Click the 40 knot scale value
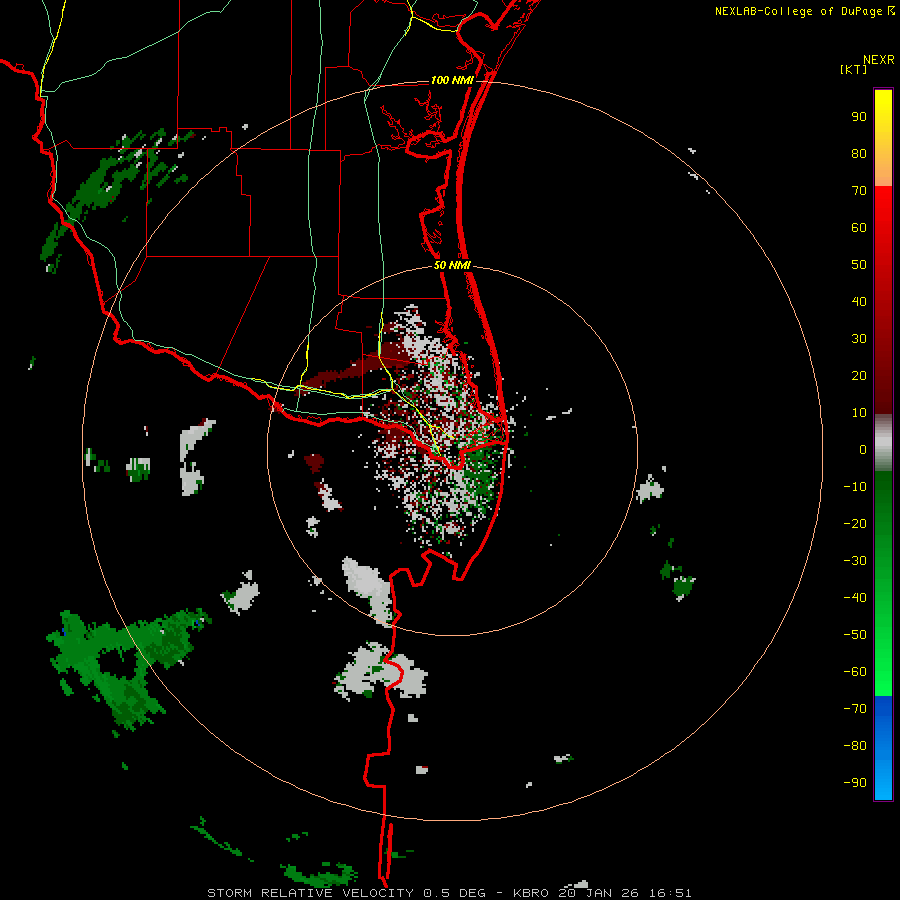Image resolution: width=900 pixels, height=900 pixels. click(x=859, y=302)
